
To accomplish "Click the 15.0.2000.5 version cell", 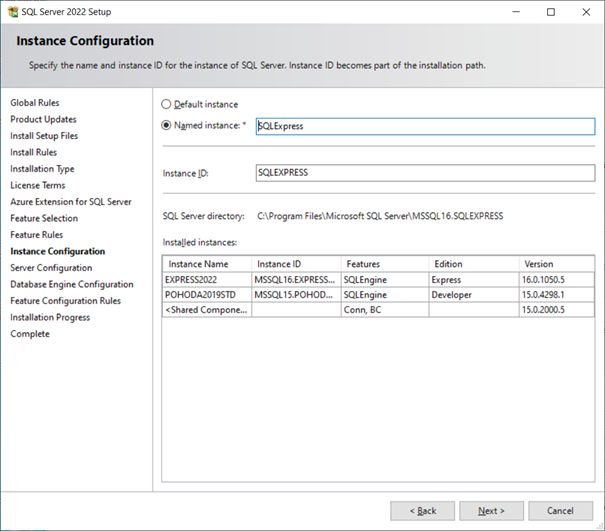I will pos(556,310).
